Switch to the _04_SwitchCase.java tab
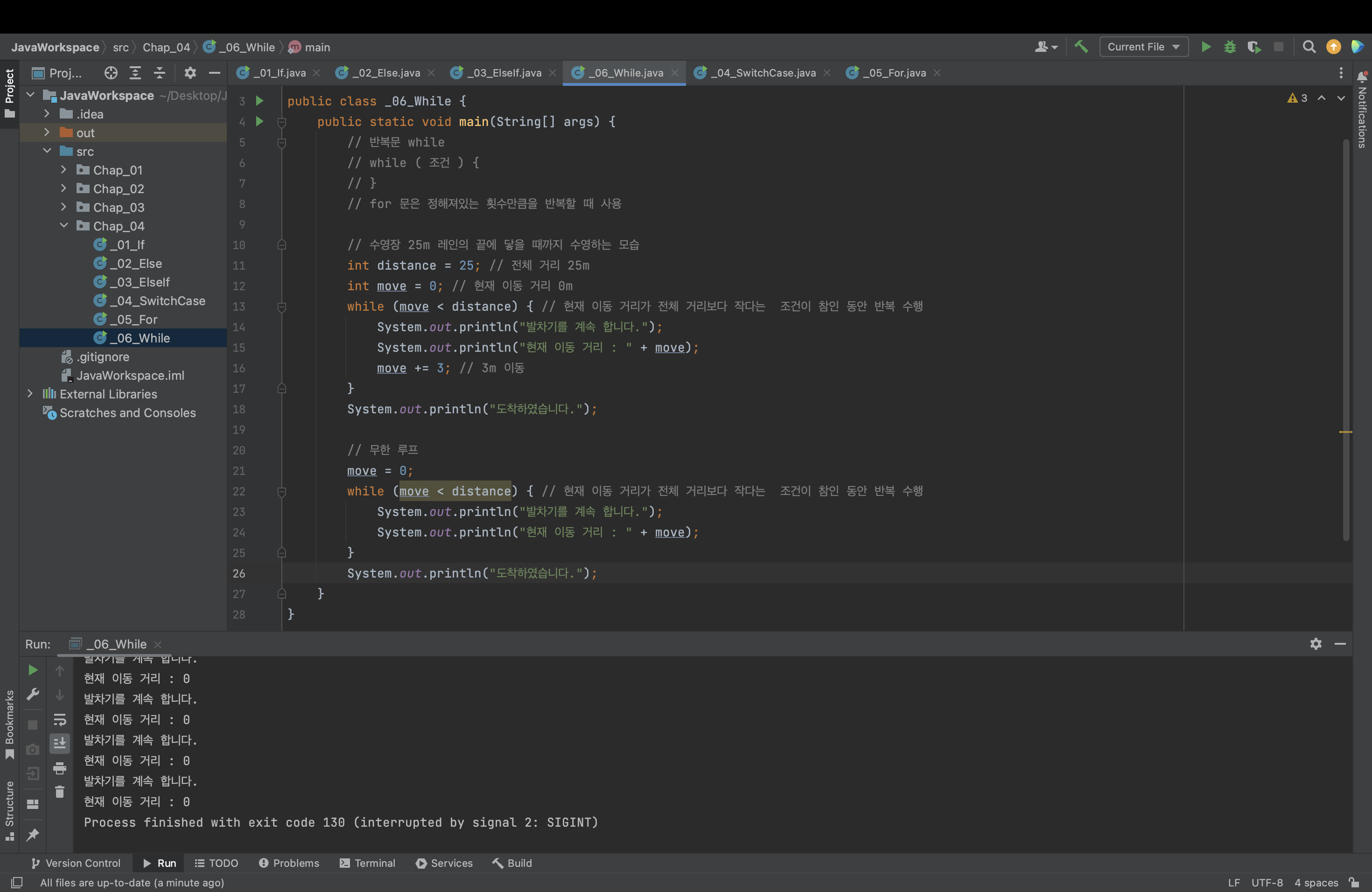 (763, 73)
